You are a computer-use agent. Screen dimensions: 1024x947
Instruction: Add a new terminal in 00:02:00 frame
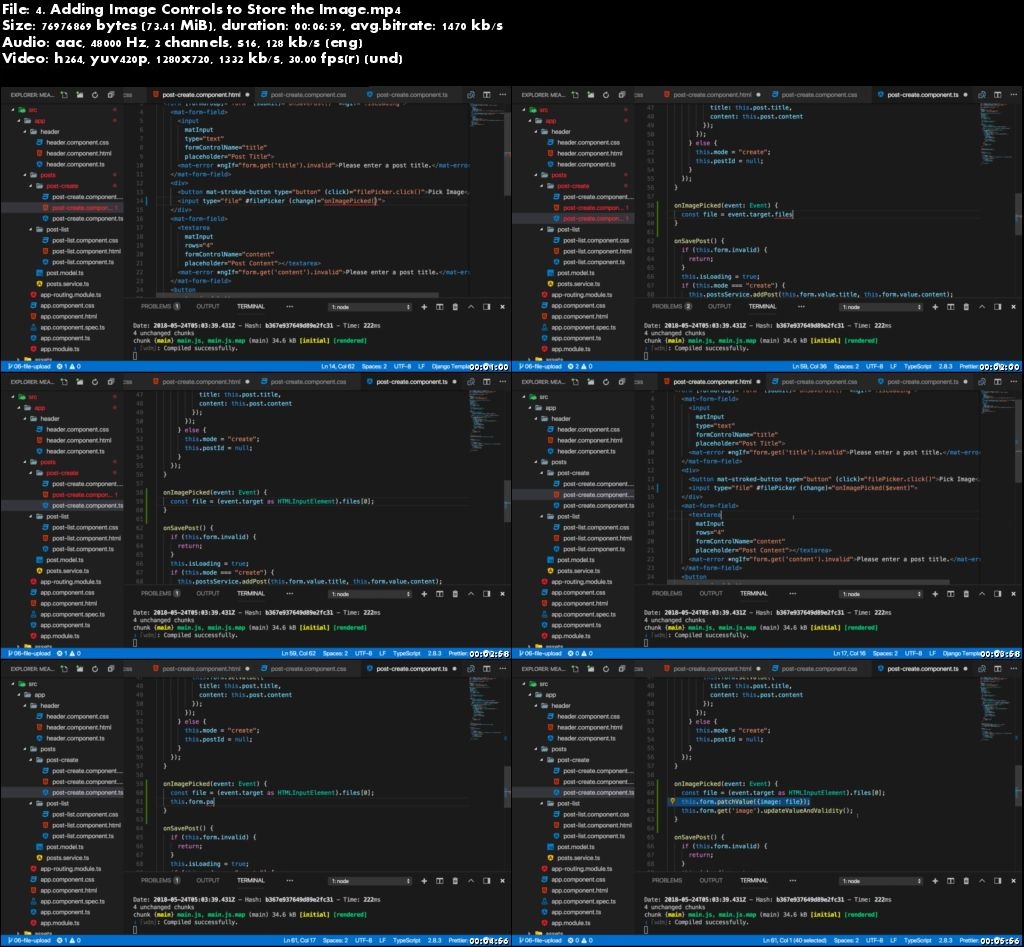[935, 306]
